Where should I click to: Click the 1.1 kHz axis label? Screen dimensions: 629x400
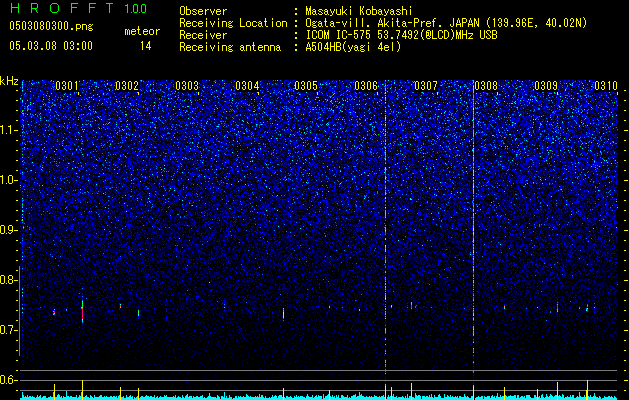(9, 130)
